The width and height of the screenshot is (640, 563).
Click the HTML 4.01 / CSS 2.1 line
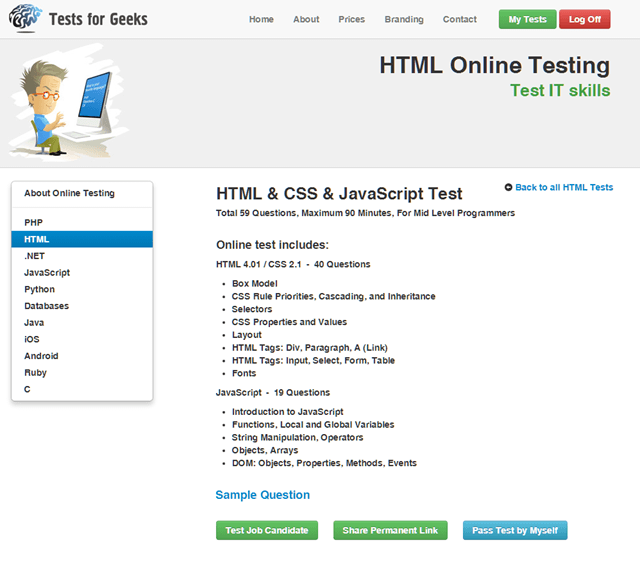(x=293, y=264)
